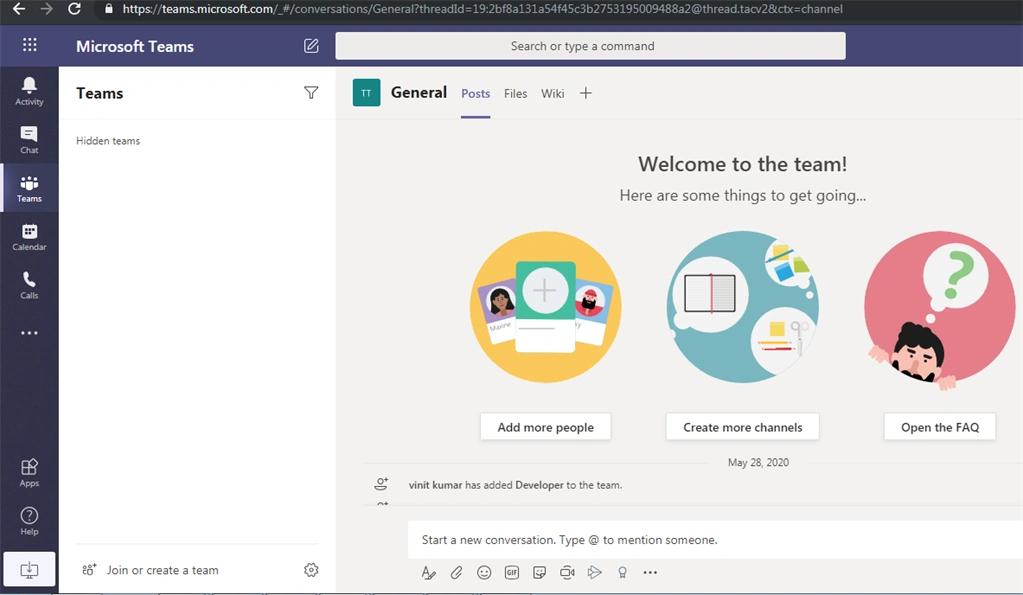Click Add more people button

click(545, 427)
